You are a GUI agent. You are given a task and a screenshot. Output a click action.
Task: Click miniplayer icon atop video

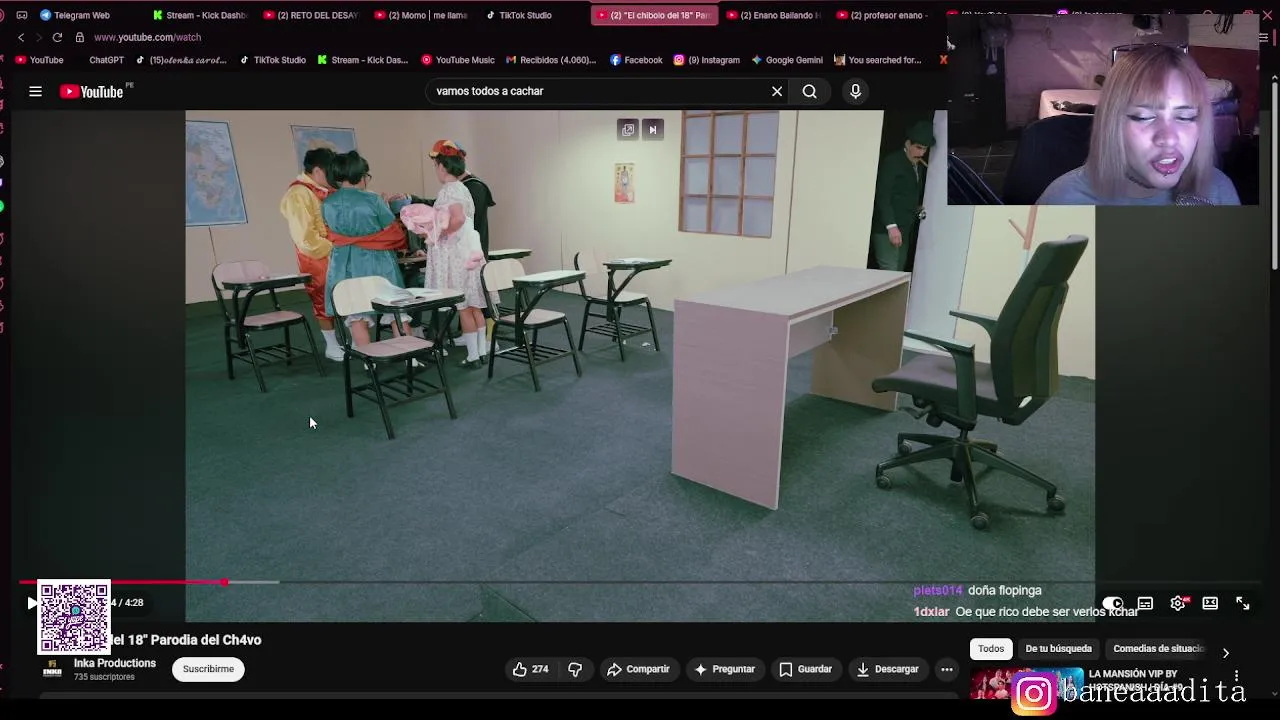tap(628, 129)
